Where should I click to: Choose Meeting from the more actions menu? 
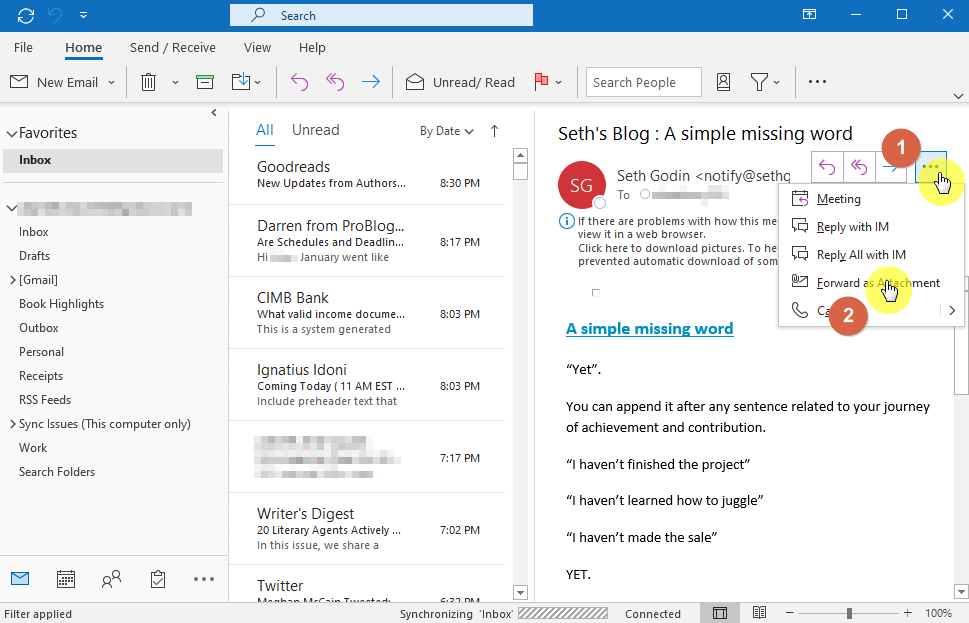(x=870, y=199)
